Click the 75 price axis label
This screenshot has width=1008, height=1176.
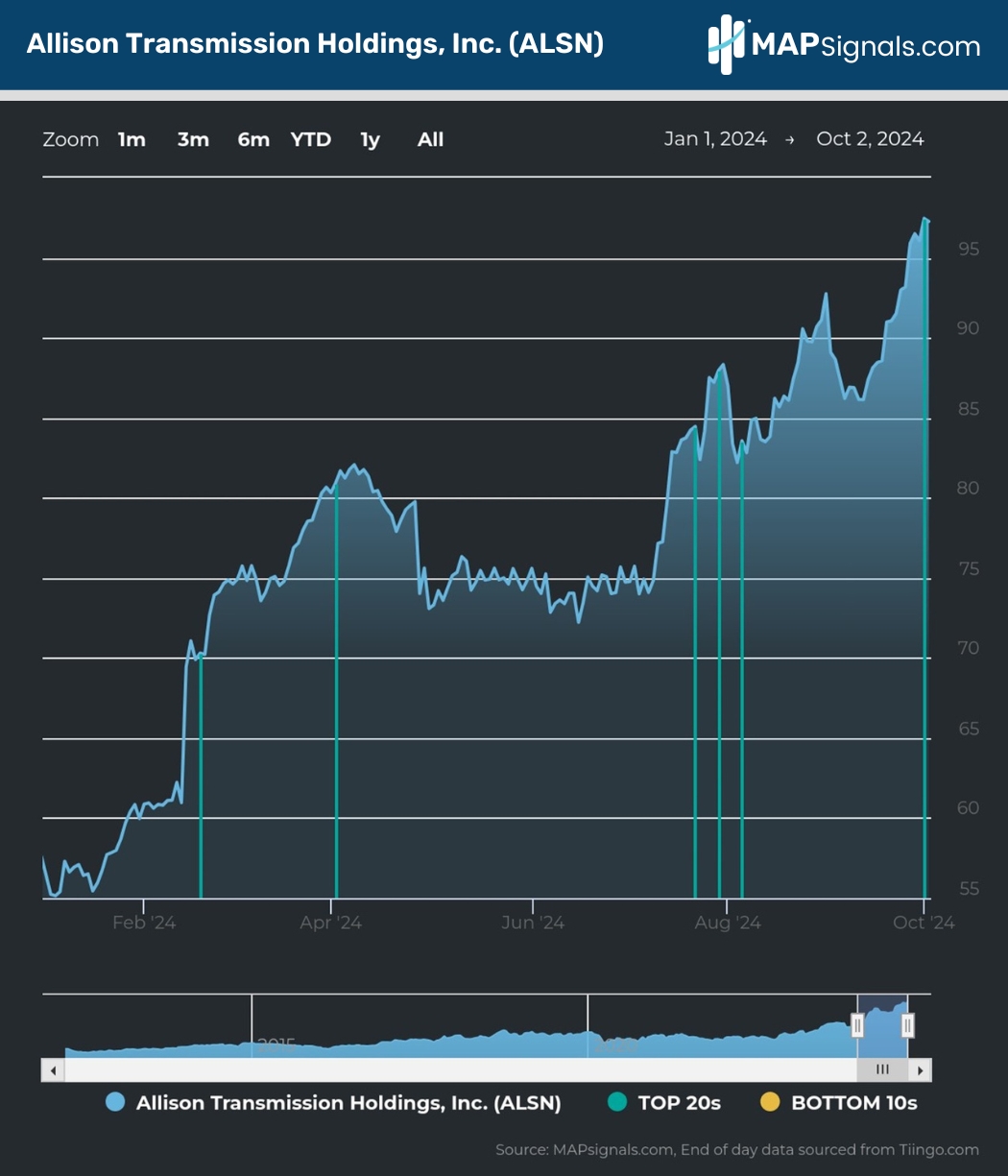click(969, 568)
